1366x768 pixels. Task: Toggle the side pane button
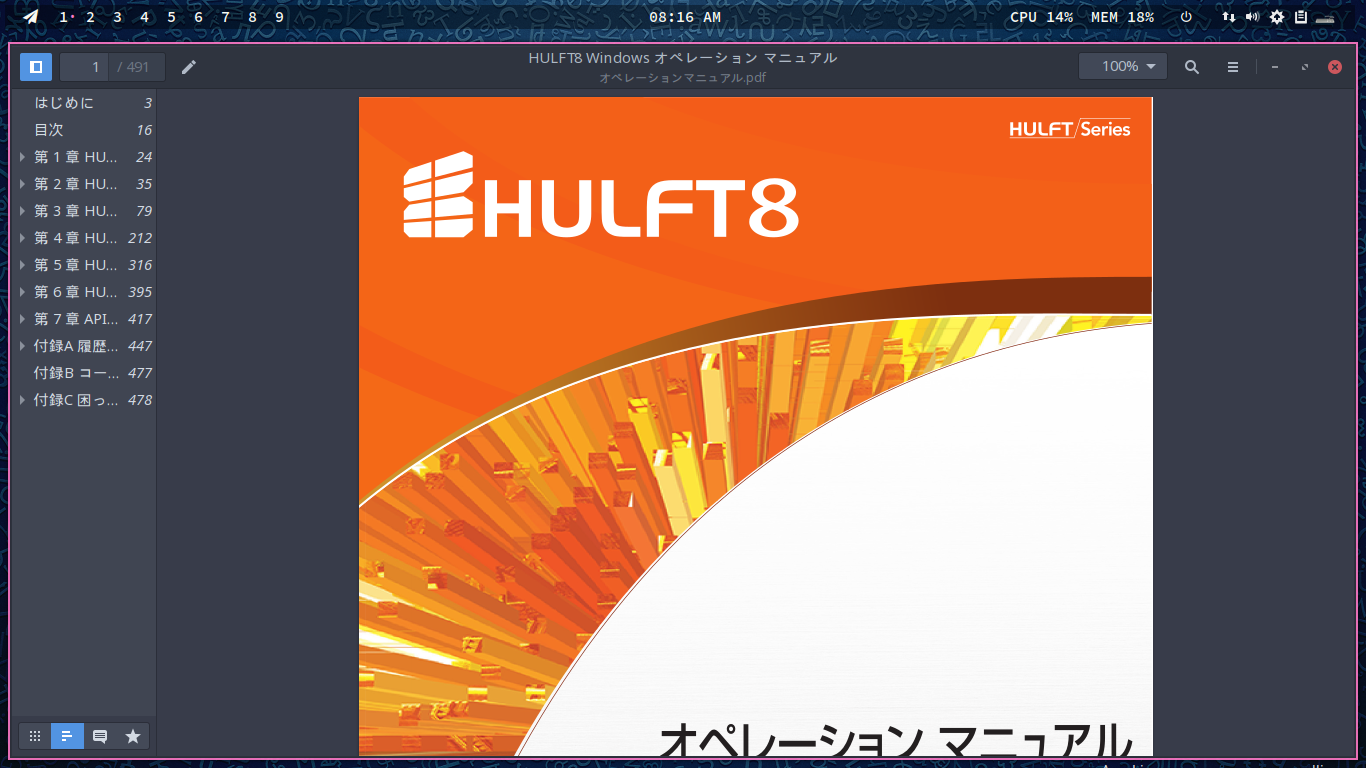coord(36,67)
